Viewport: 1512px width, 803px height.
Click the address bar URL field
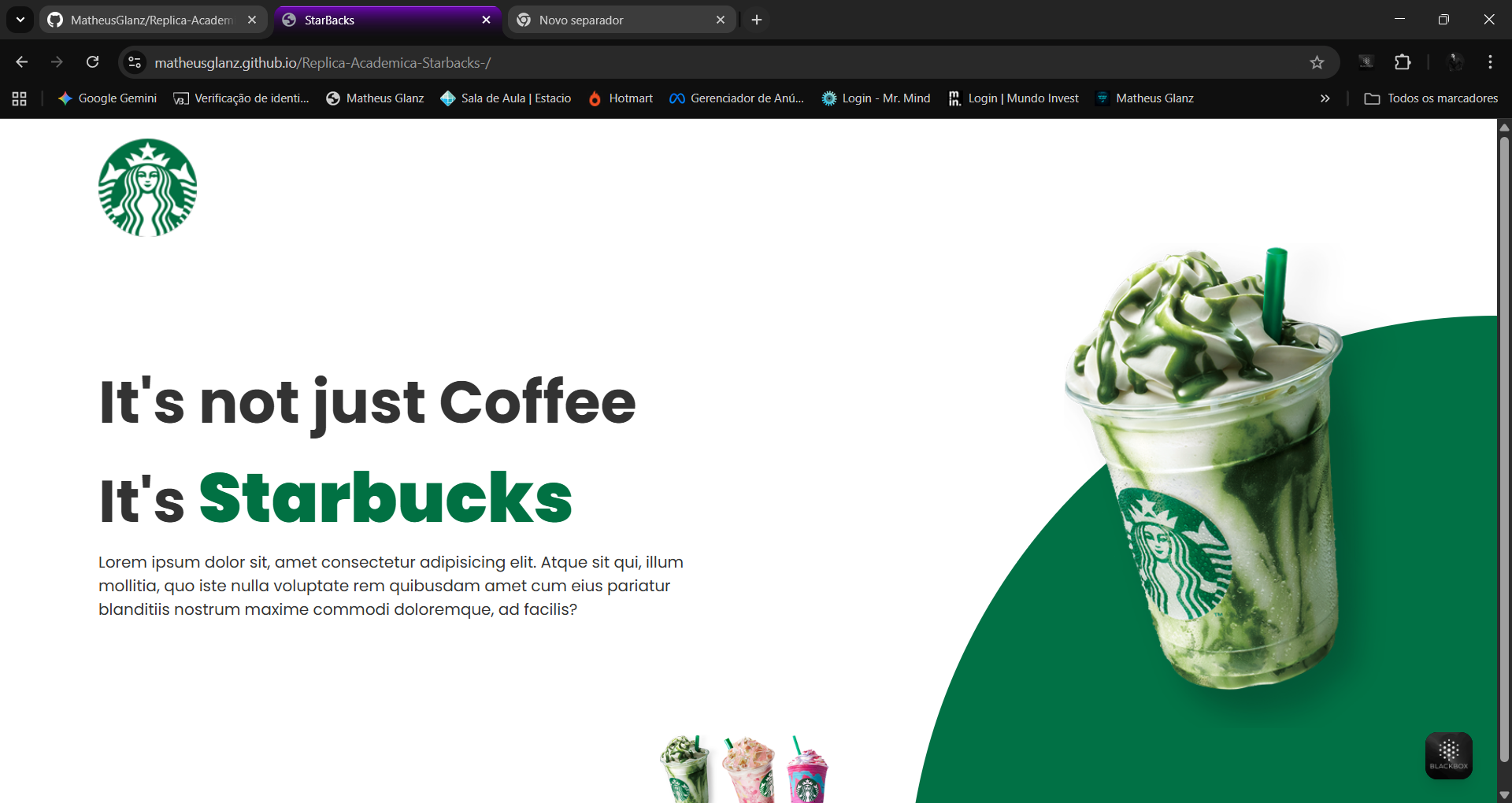[x=709, y=62]
